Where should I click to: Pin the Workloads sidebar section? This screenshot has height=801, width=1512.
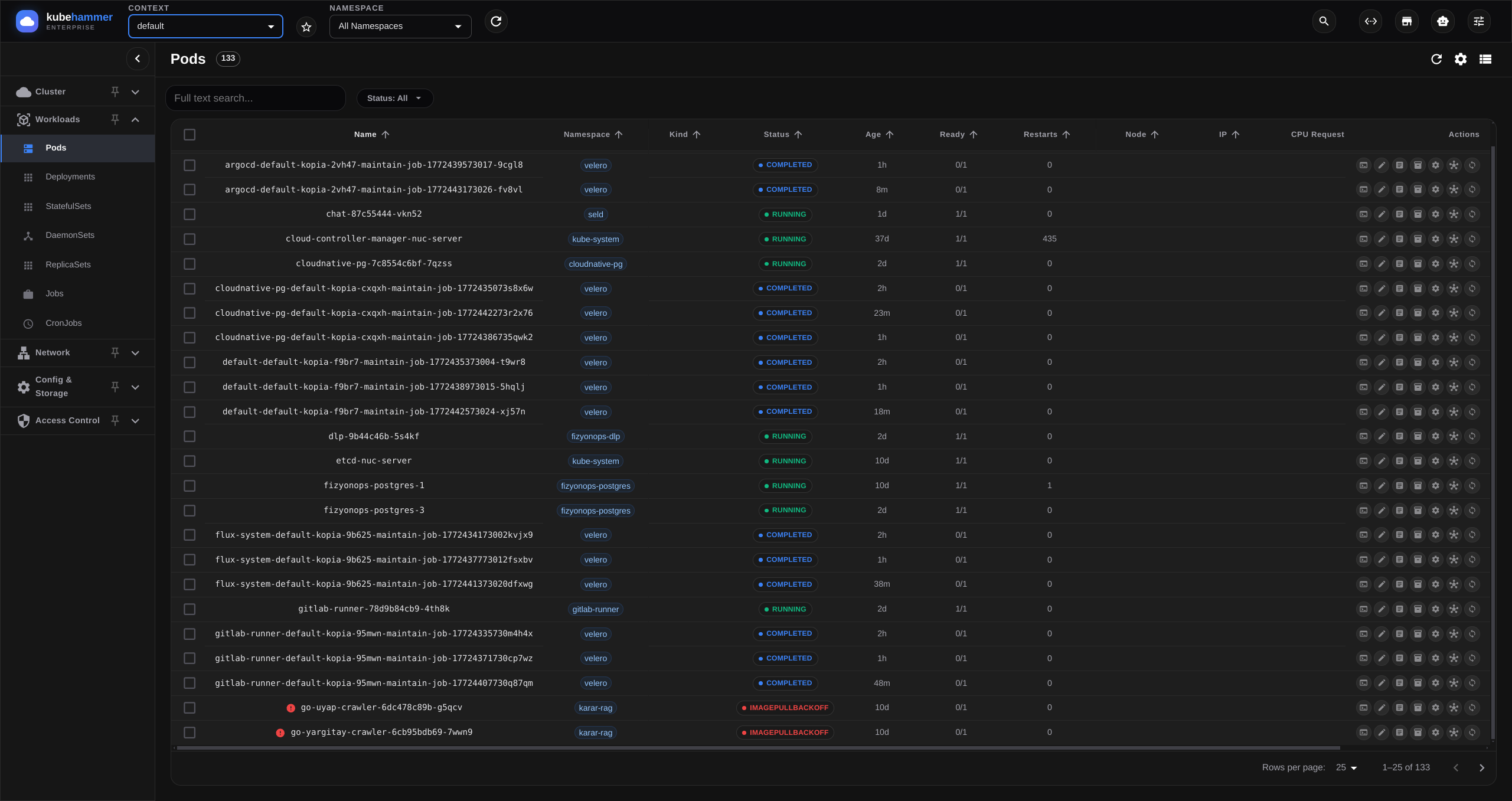point(115,119)
